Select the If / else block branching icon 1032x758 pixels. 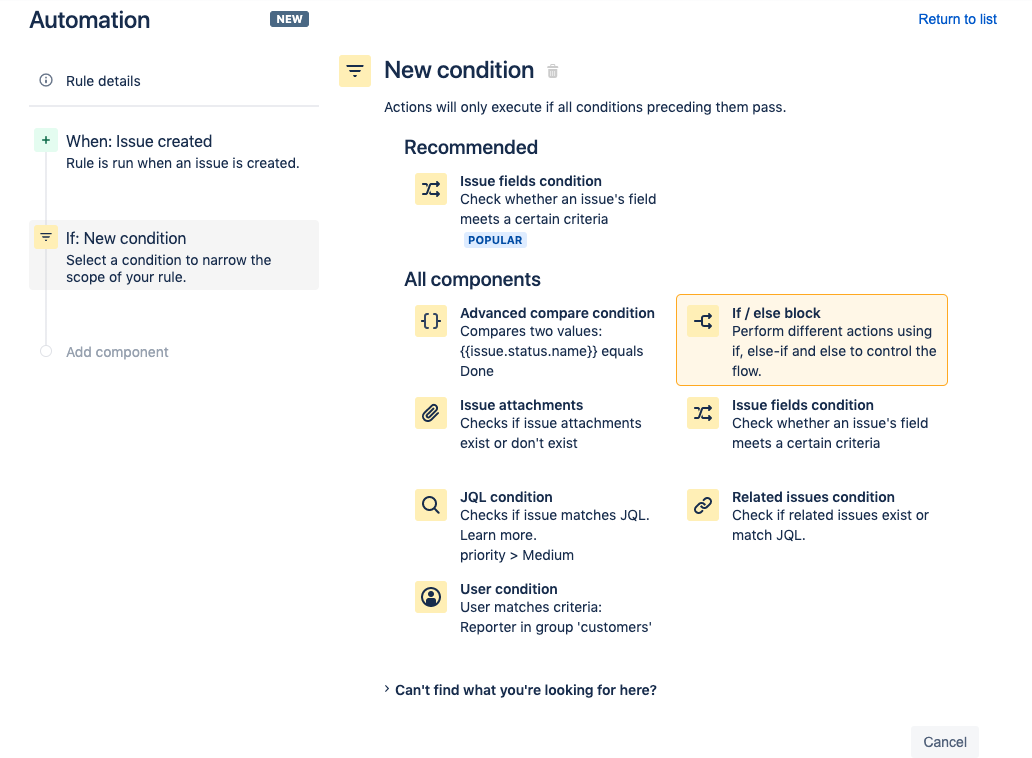coord(702,321)
